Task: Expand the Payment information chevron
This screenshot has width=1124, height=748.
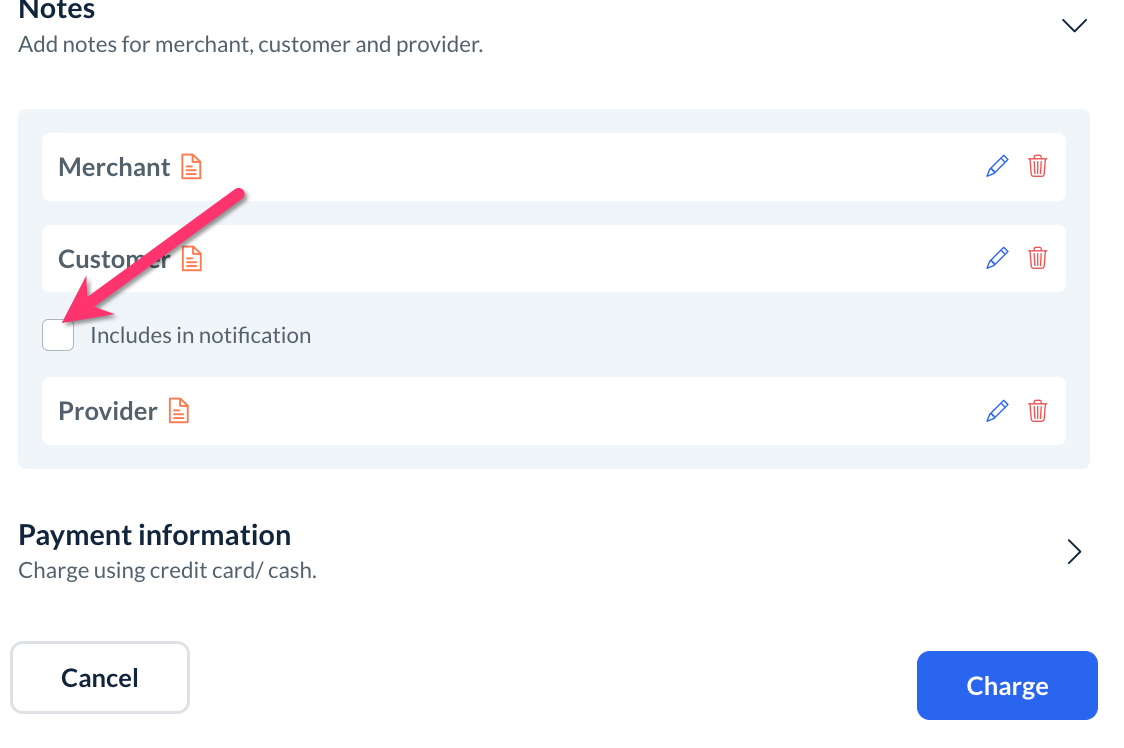Action: pos(1074,552)
